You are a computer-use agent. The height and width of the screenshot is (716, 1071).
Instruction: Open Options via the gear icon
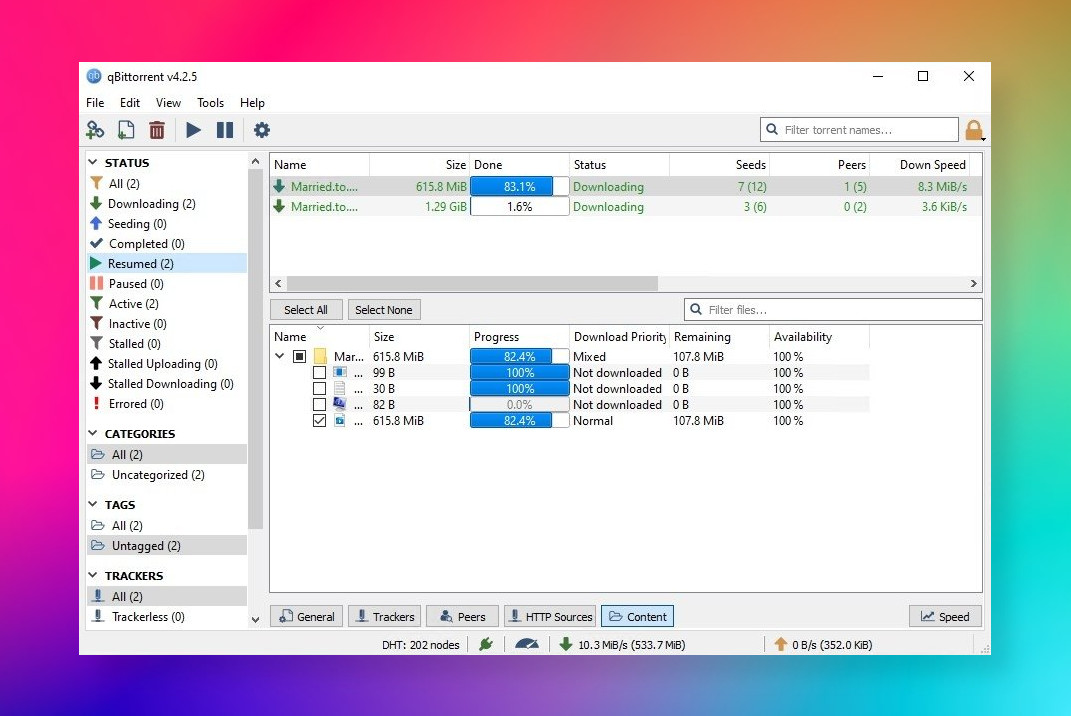(262, 130)
